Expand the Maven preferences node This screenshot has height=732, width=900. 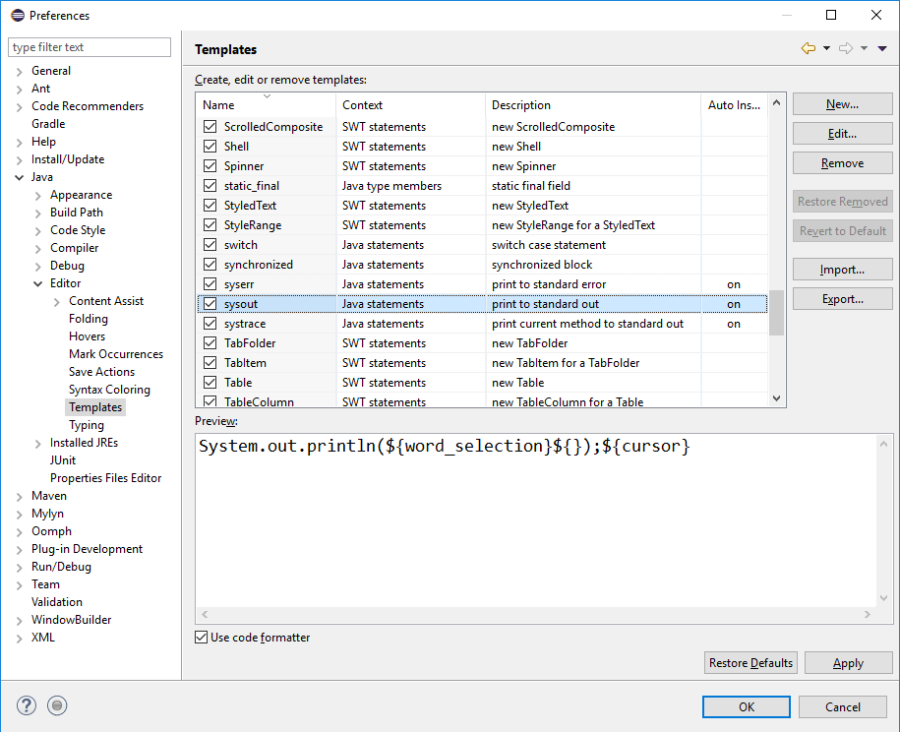coord(20,496)
